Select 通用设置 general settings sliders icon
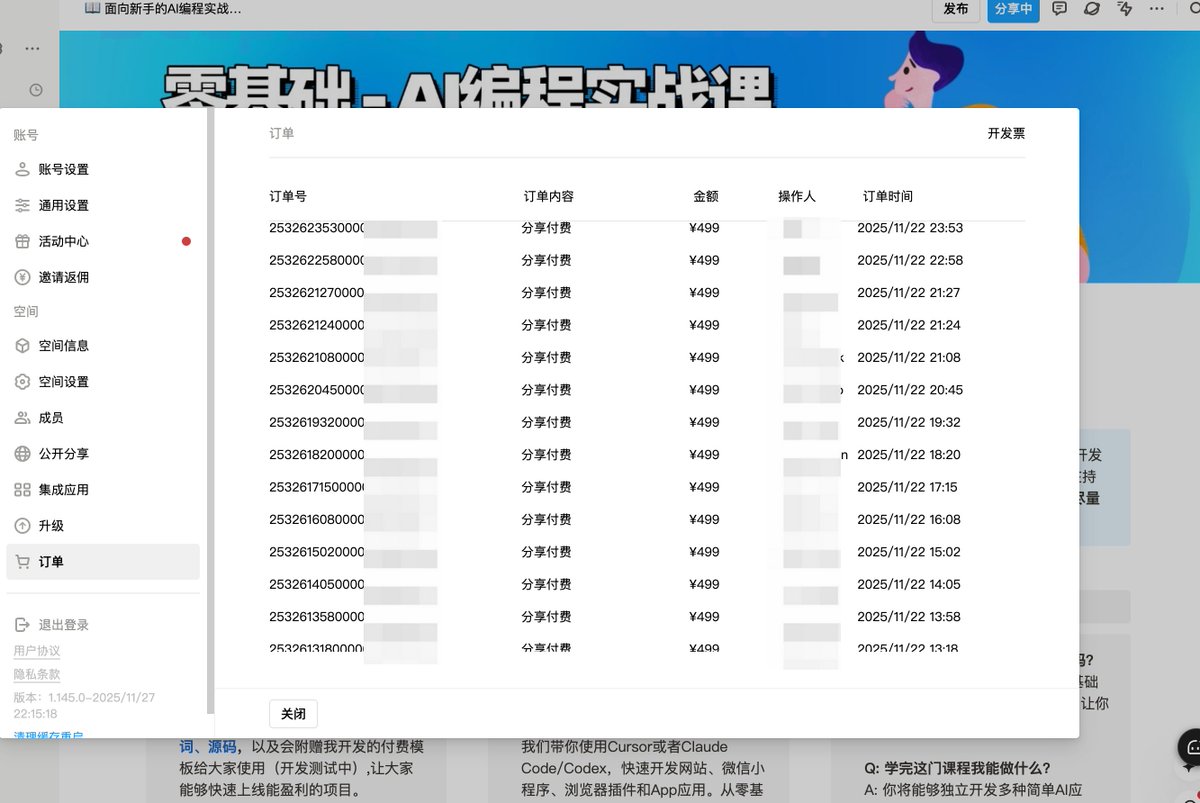Image resolution: width=1200 pixels, height=803 pixels. tap(70, 205)
